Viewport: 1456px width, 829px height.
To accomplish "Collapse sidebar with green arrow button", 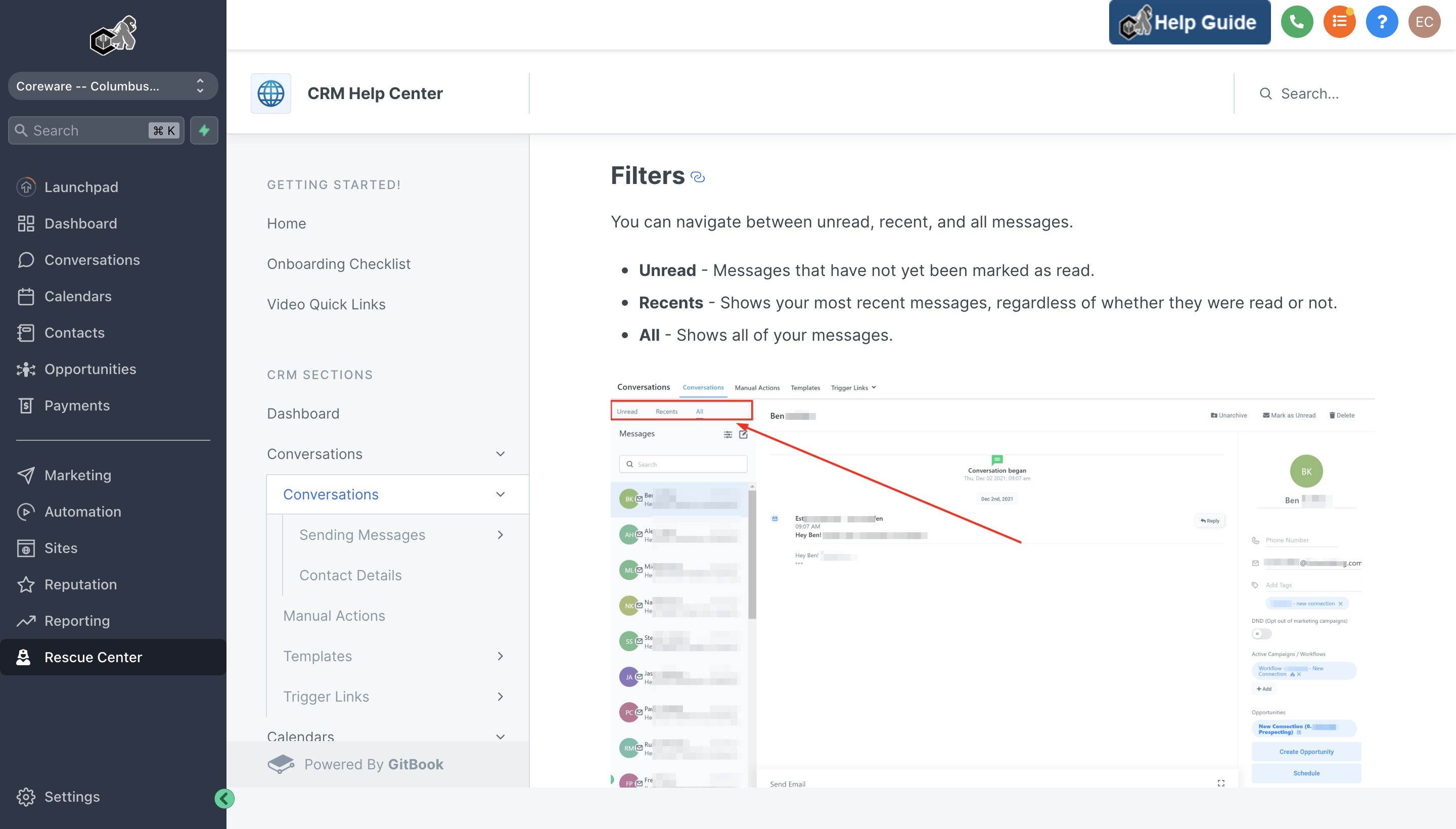I will (224, 798).
